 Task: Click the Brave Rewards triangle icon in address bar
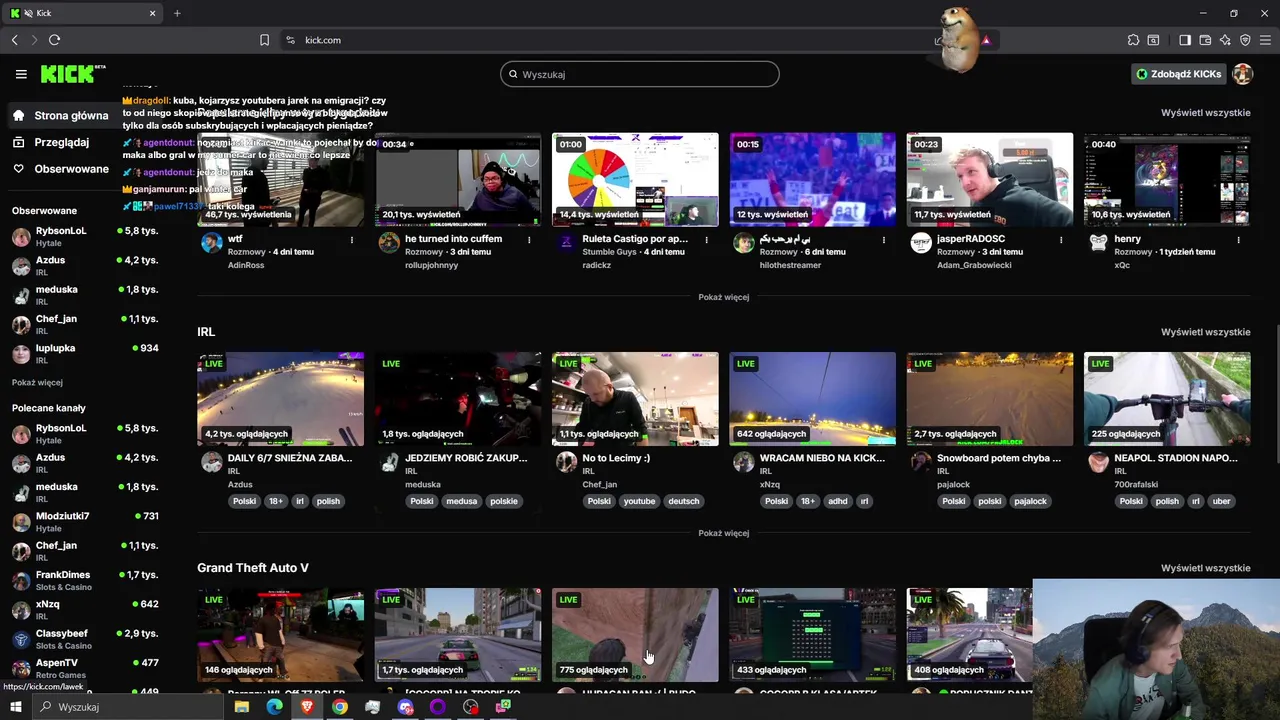(986, 40)
